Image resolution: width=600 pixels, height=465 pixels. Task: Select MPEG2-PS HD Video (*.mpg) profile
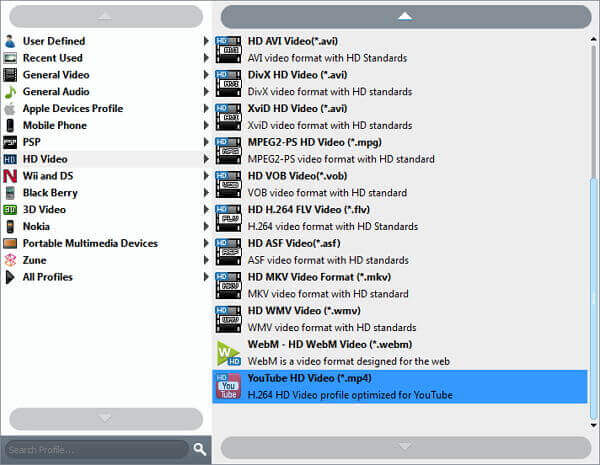coord(400,150)
